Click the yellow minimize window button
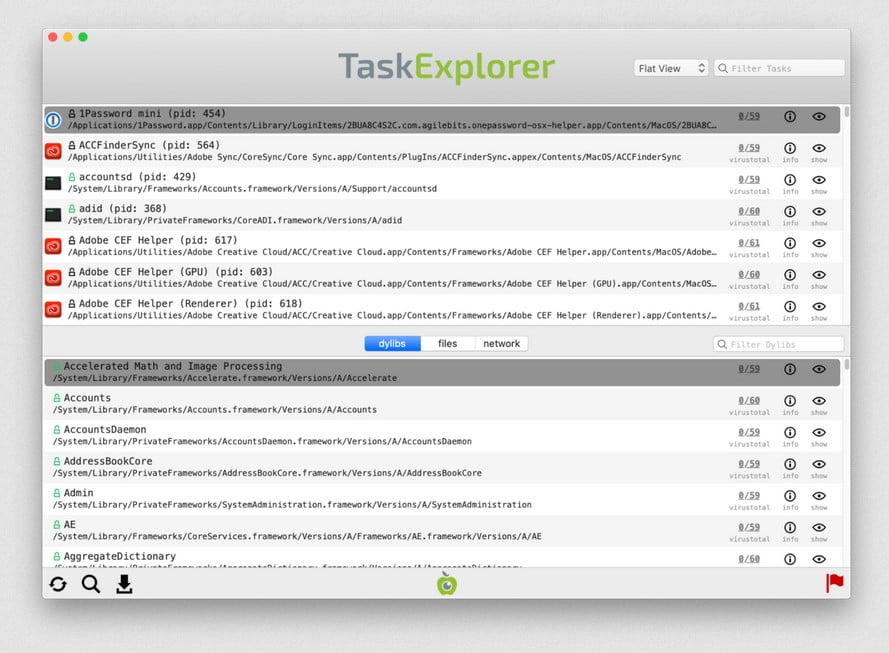The image size is (889, 653). (x=67, y=37)
